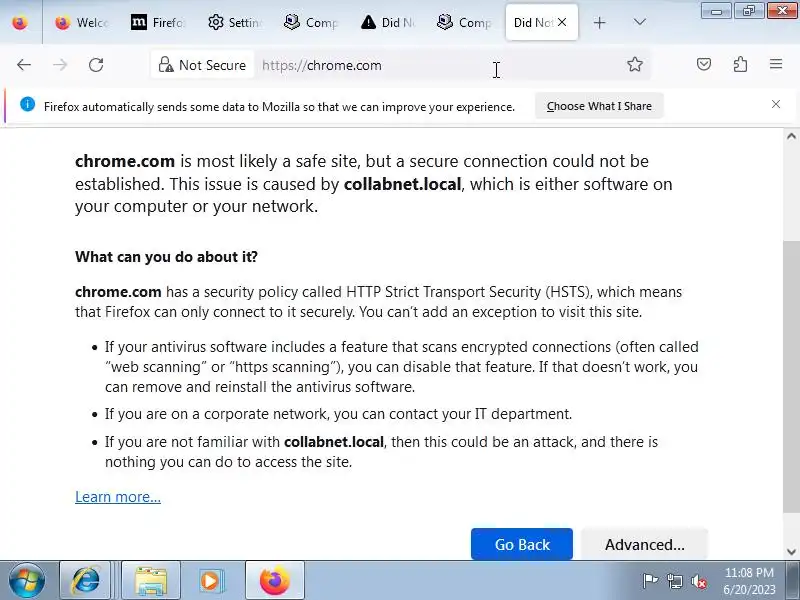Open the Advanced... error details
The height and width of the screenshot is (600, 800).
tap(644, 544)
